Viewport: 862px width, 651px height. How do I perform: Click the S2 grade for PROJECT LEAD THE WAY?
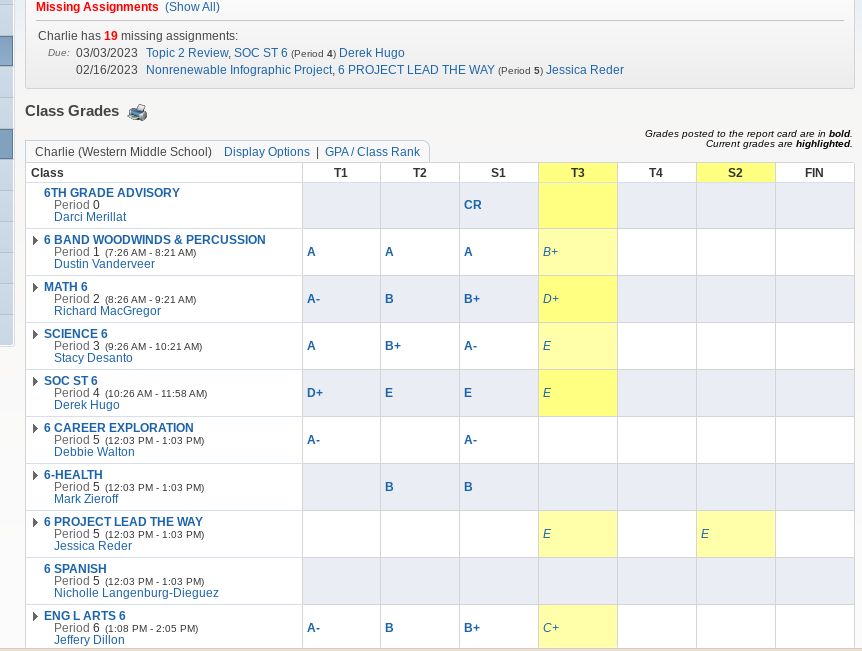click(x=705, y=534)
